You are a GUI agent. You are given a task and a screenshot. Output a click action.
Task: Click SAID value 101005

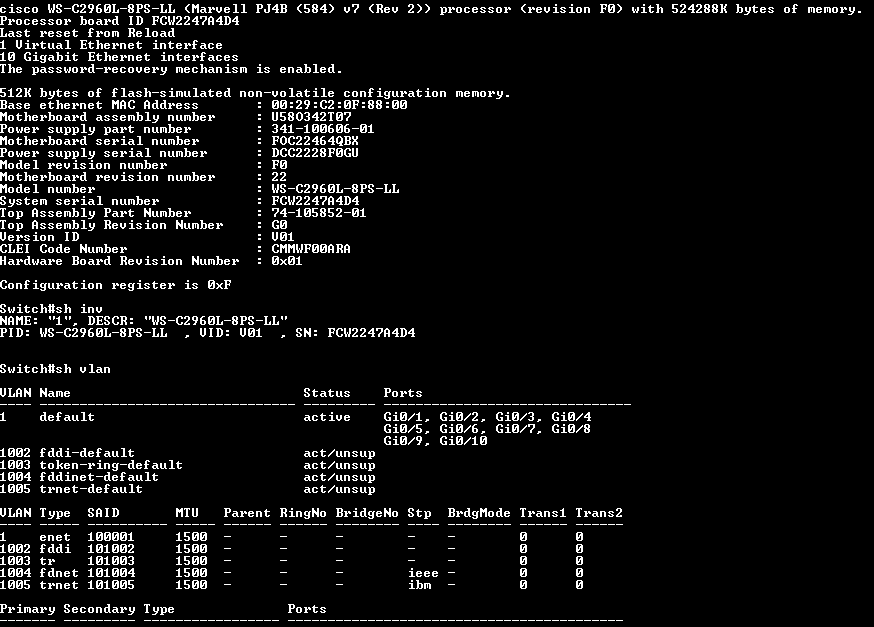click(x=111, y=585)
